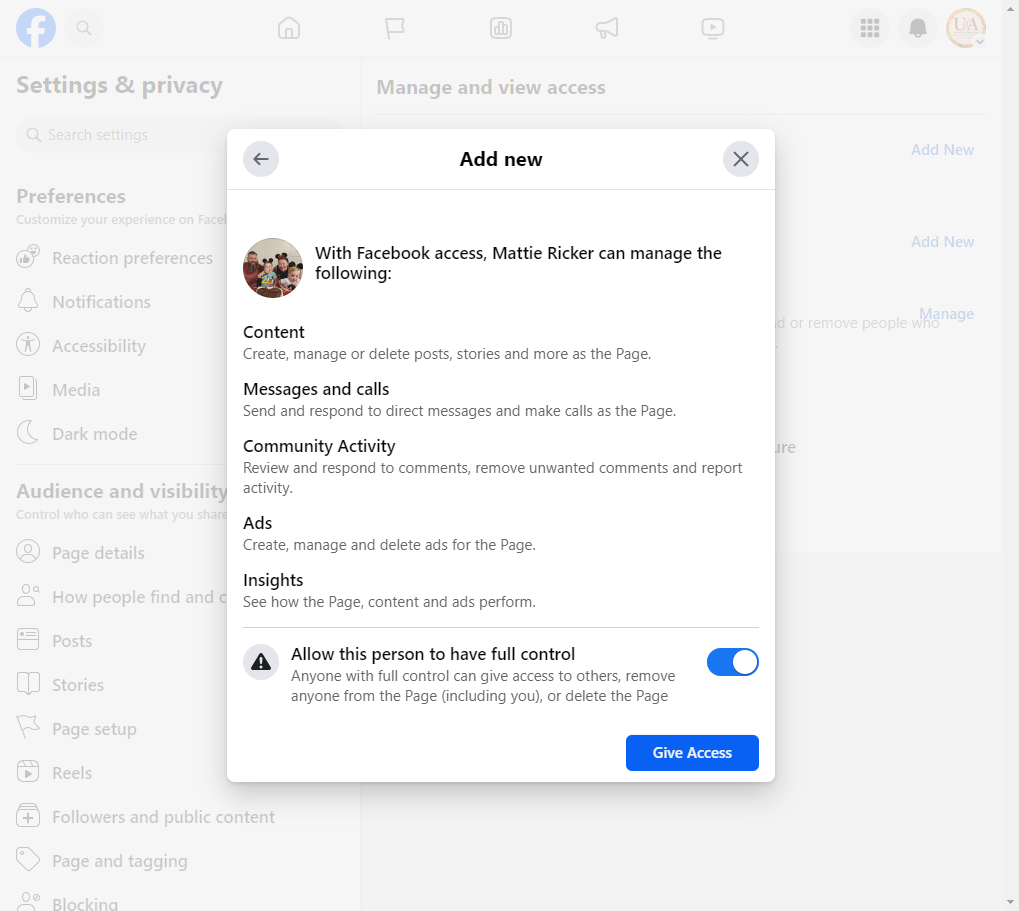Click the Page setup flag icon
The image size is (1019, 911).
28,728
